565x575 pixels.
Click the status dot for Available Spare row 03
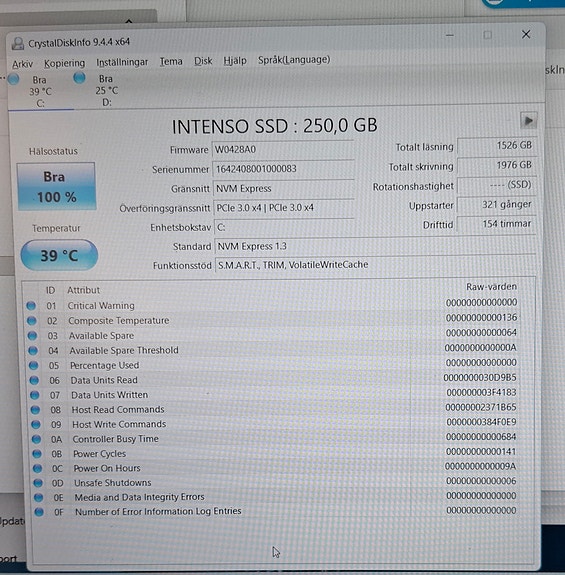tap(32, 336)
